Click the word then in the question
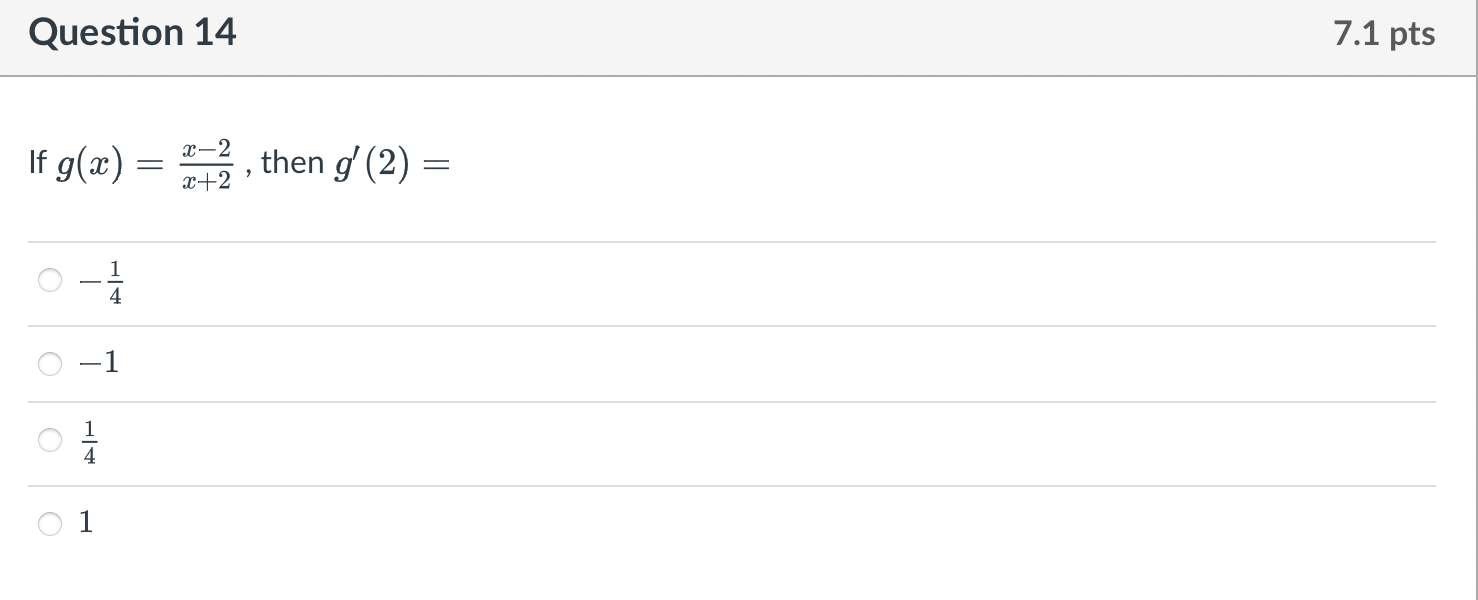The width and height of the screenshot is (1478, 600). (x=293, y=162)
